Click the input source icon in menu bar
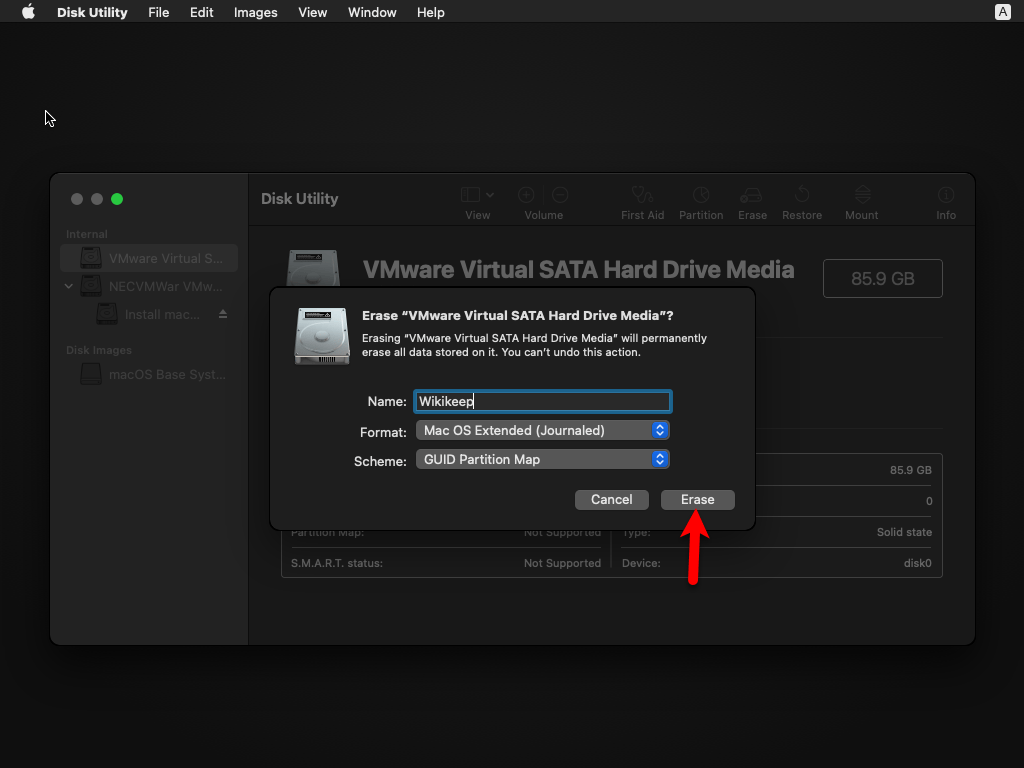Viewport: 1024px width, 768px height. pos(1002,12)
